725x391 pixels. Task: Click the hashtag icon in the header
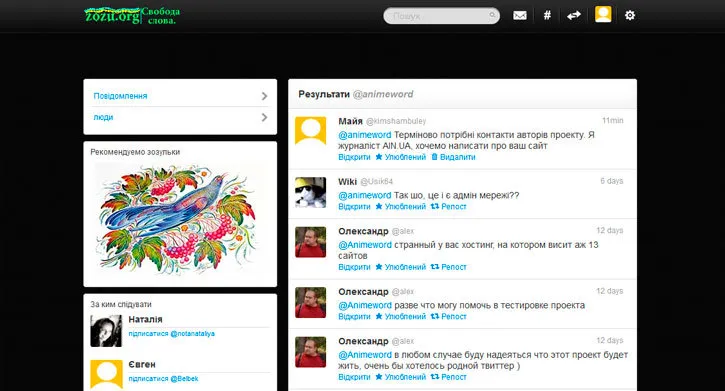547,16
